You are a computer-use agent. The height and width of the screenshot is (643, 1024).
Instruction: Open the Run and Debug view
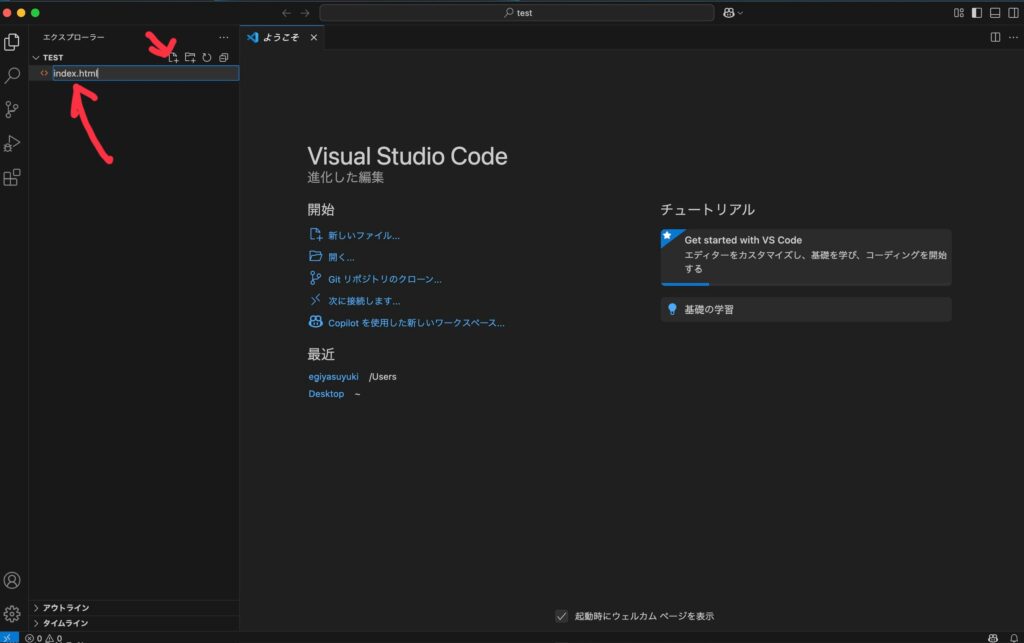[12, 144]
